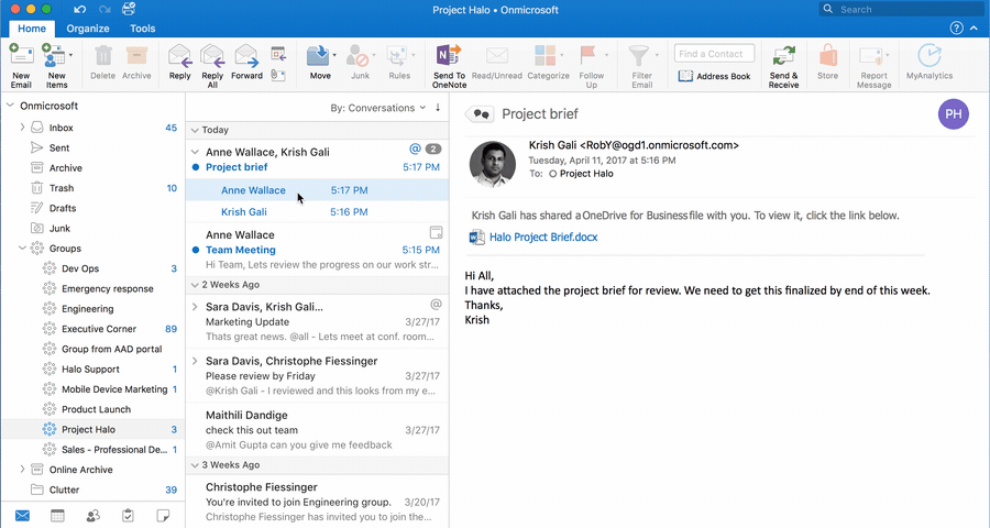Run Send & Receive
The width and height of the screenshot is (990, 528).
point(784,66)
